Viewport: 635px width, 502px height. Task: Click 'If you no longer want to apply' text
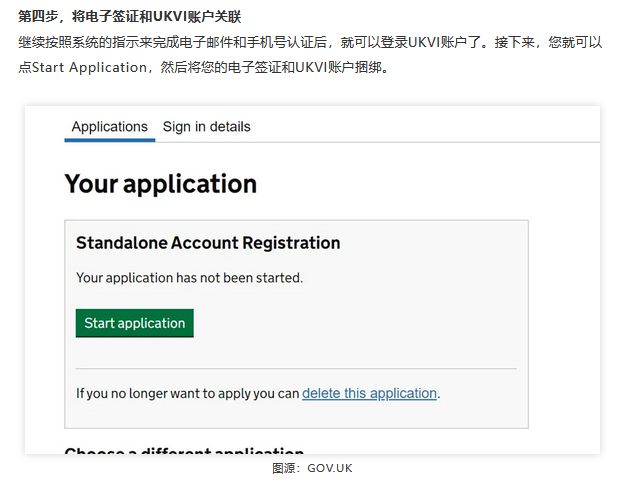[188, 393]
